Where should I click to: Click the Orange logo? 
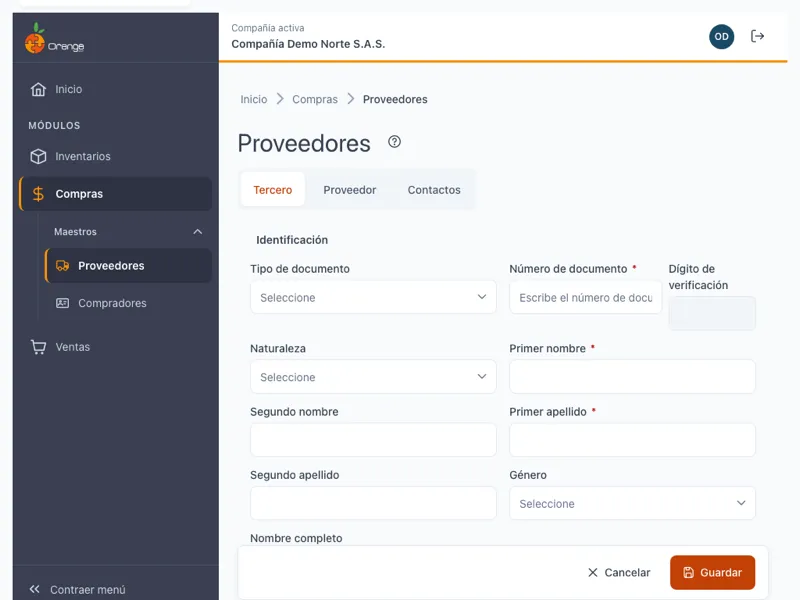pos(55,39)
